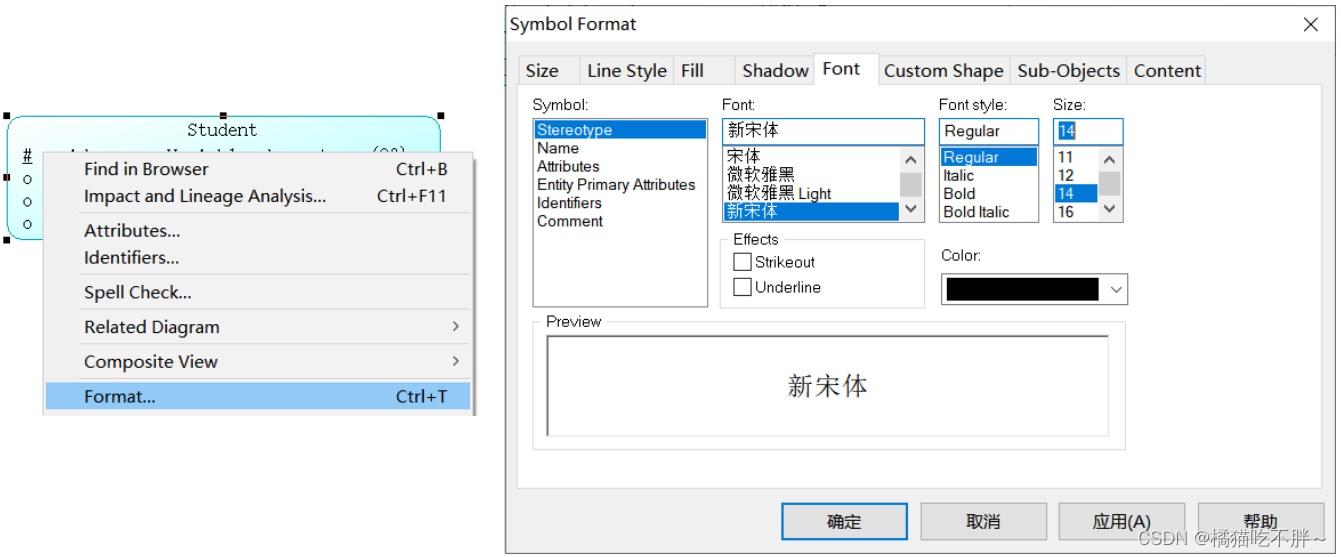The image size is (1341, 557).
Task: Click the Font name input field
Action: 822,131
